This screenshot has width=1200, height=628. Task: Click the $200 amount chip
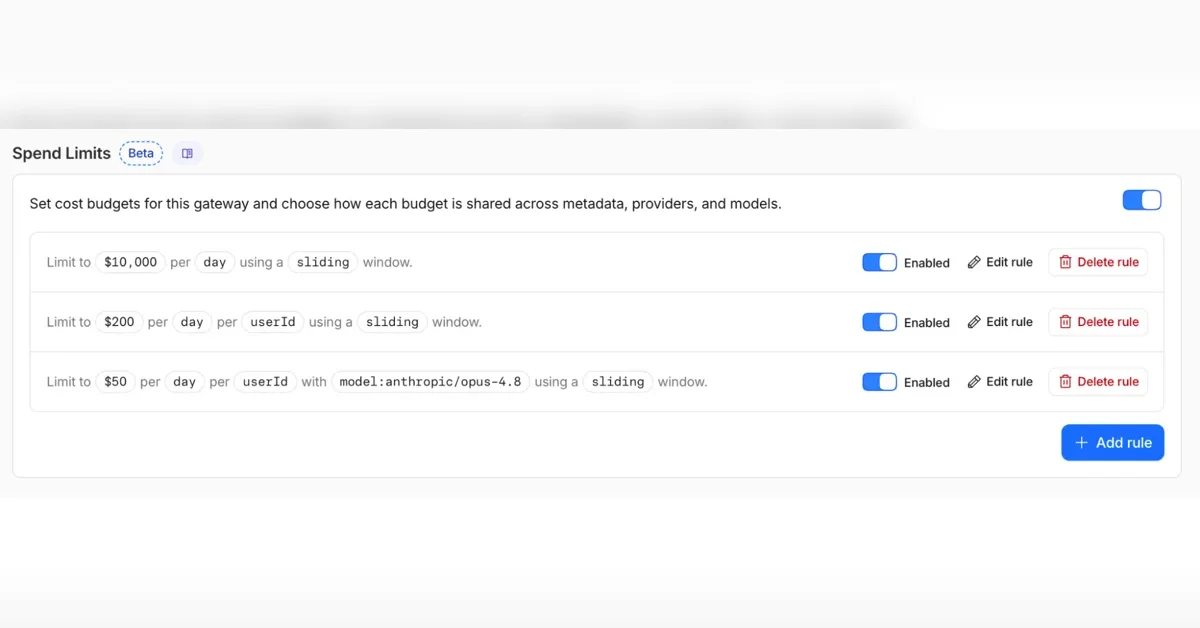119,322
